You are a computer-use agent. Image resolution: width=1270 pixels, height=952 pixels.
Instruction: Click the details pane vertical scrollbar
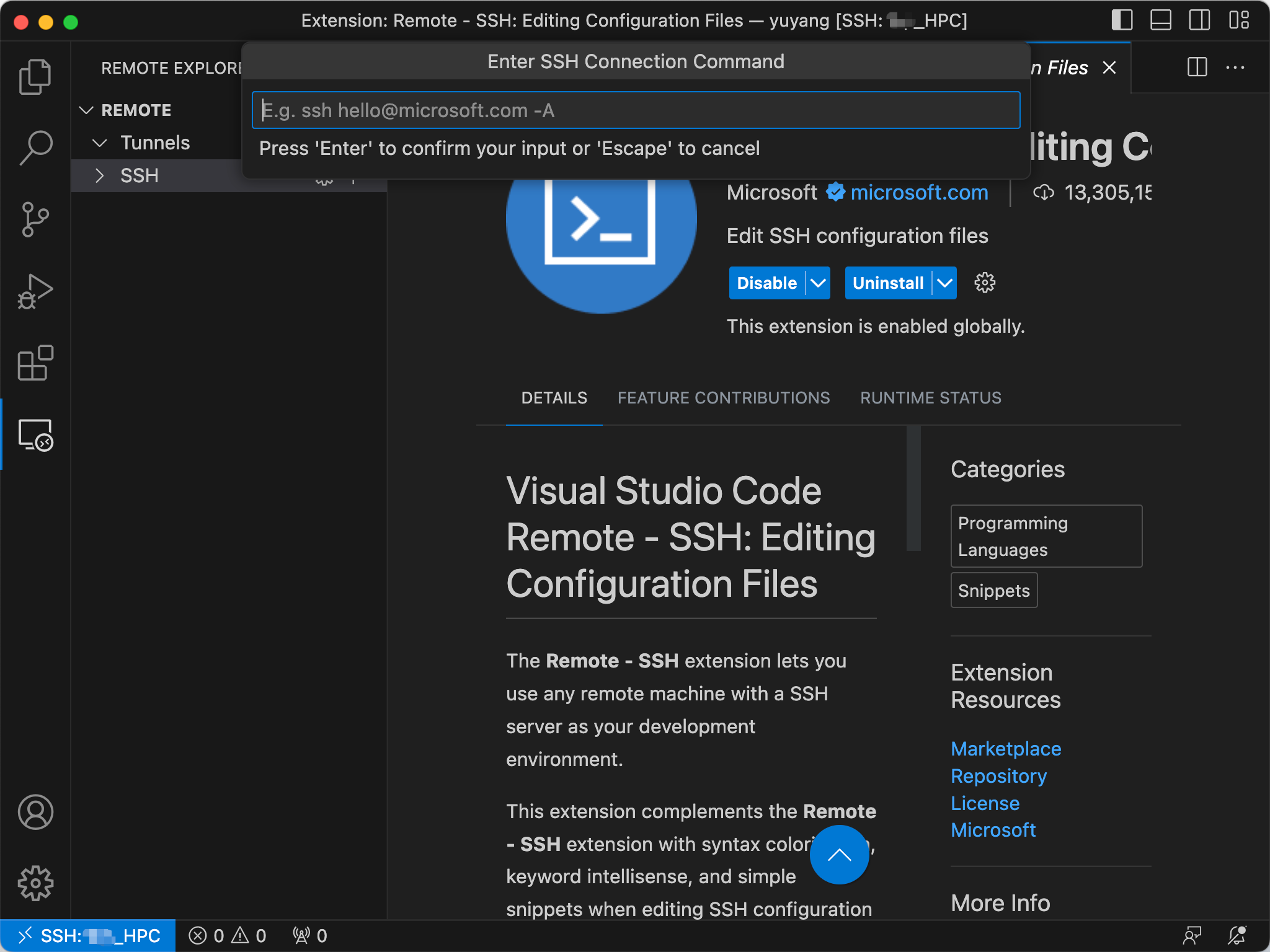tap(913, 488)
